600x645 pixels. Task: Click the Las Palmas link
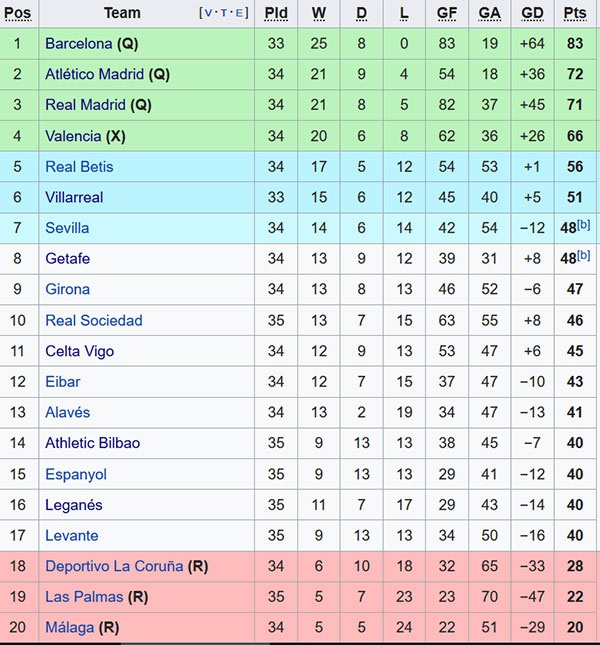point(84,597)
